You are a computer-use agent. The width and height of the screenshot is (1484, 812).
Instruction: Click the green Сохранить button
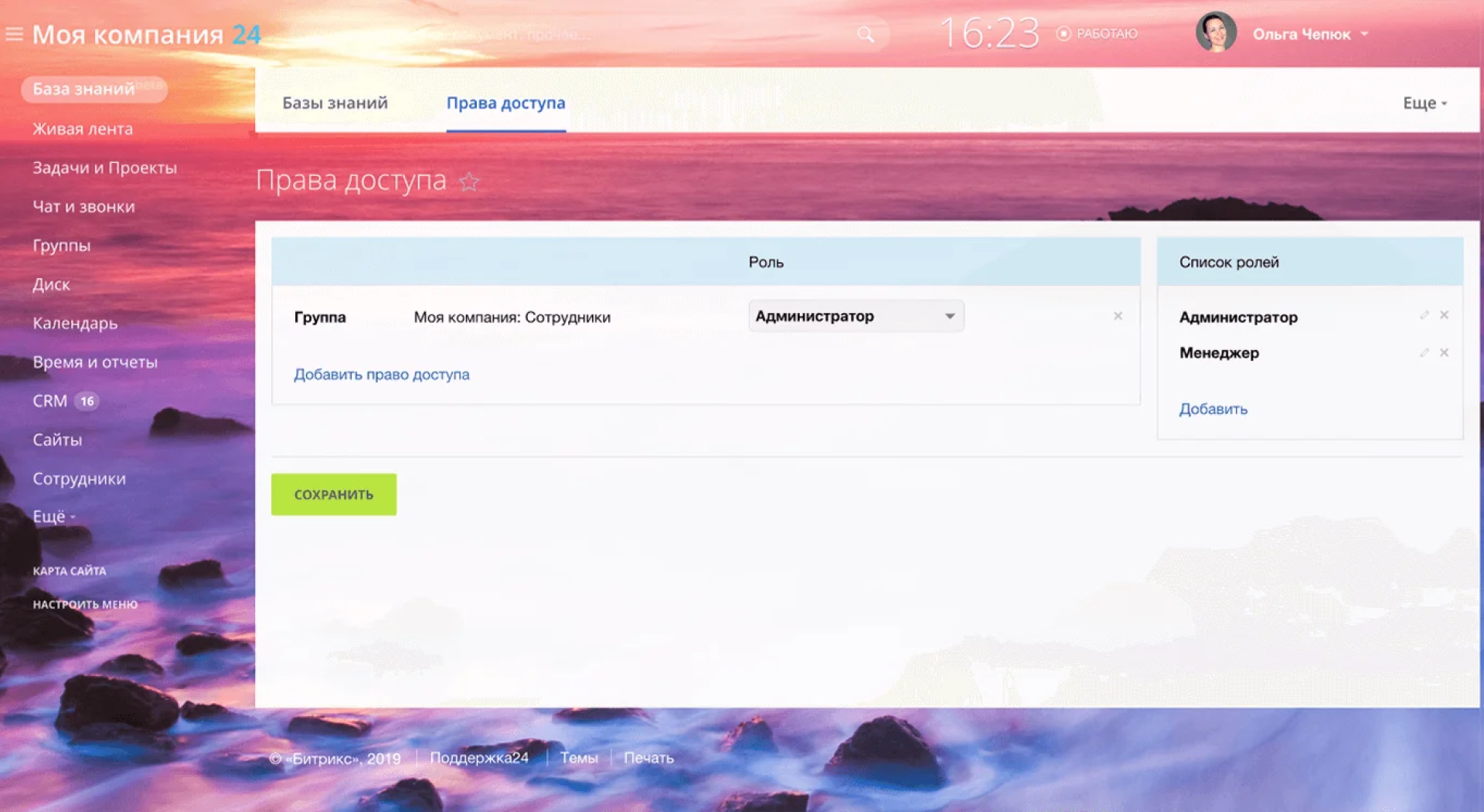pos(334,494)
